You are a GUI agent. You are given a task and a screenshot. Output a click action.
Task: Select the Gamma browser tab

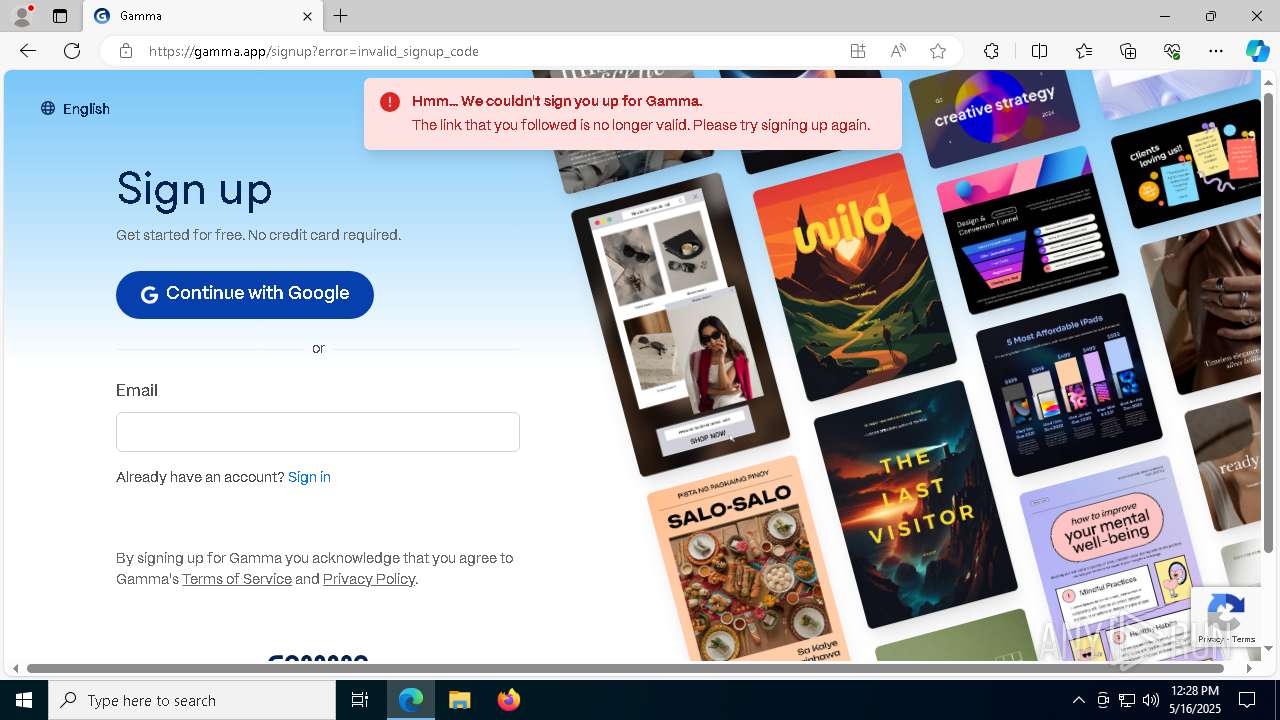(x=203, y=16)
